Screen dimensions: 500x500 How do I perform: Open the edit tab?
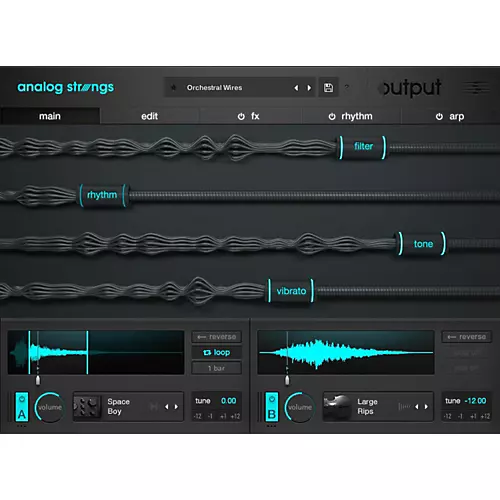(149, 116)
